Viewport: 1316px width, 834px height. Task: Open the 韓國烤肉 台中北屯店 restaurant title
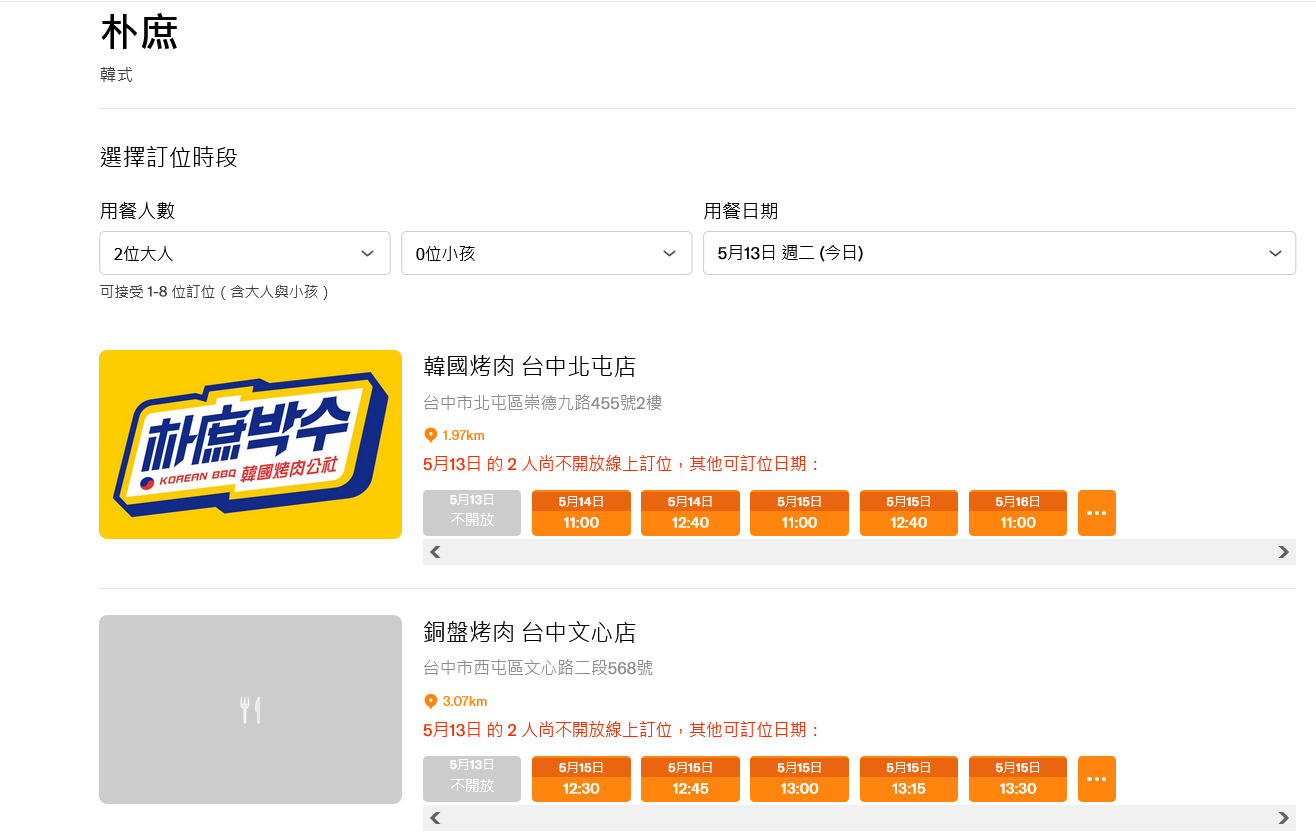pyautogui.click(x=529, y=367)
